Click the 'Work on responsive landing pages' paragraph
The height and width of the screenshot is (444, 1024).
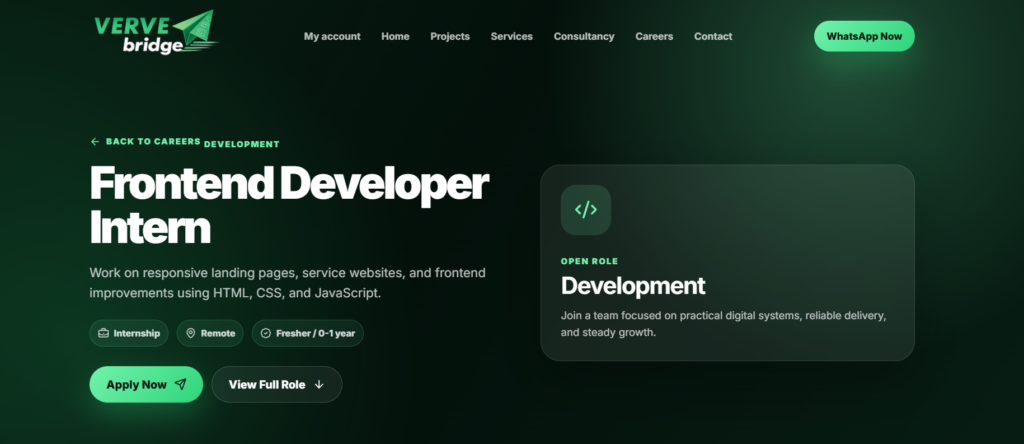pos(287,283)
